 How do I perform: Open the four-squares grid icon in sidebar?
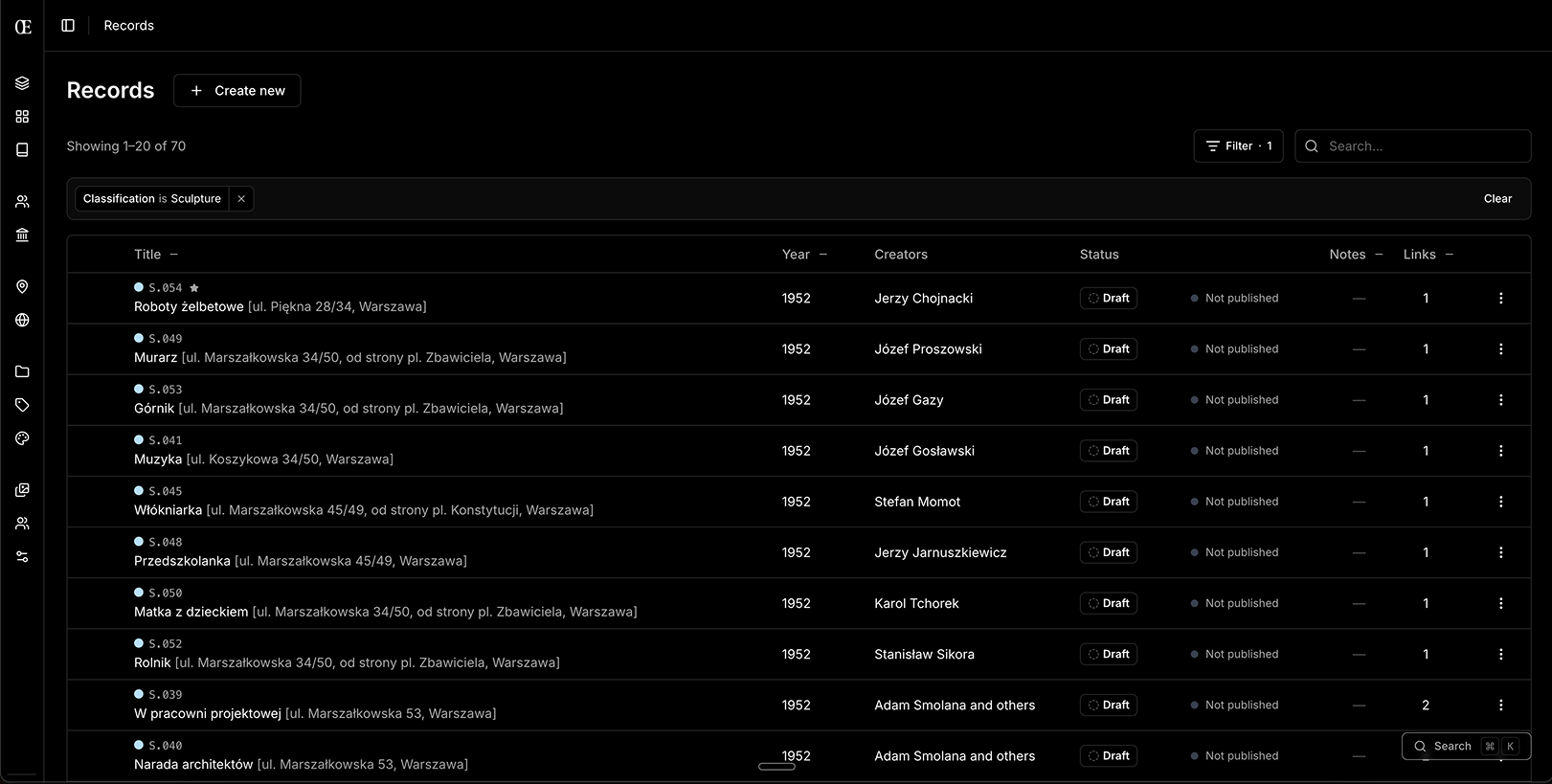(x=22, y=117)
